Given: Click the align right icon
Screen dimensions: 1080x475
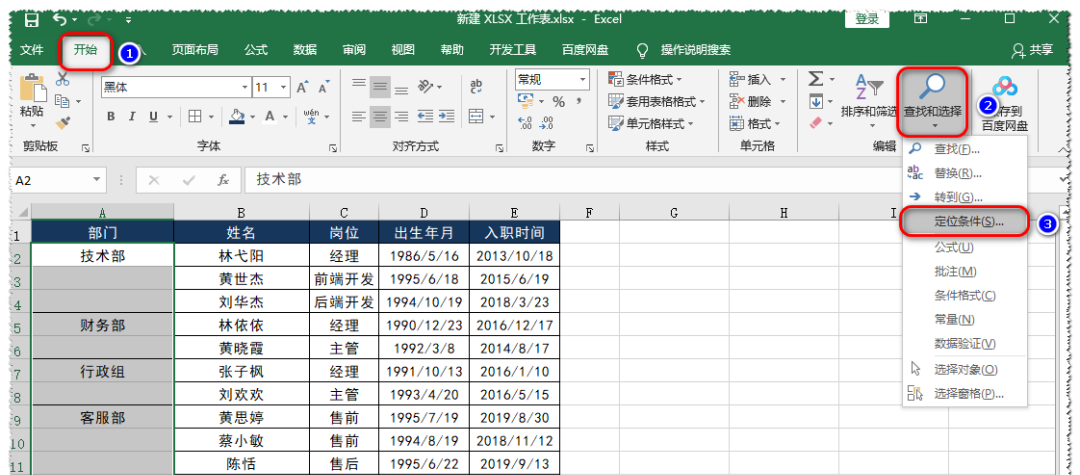Looking at the screenshot, I should click(x=402, y=116).
